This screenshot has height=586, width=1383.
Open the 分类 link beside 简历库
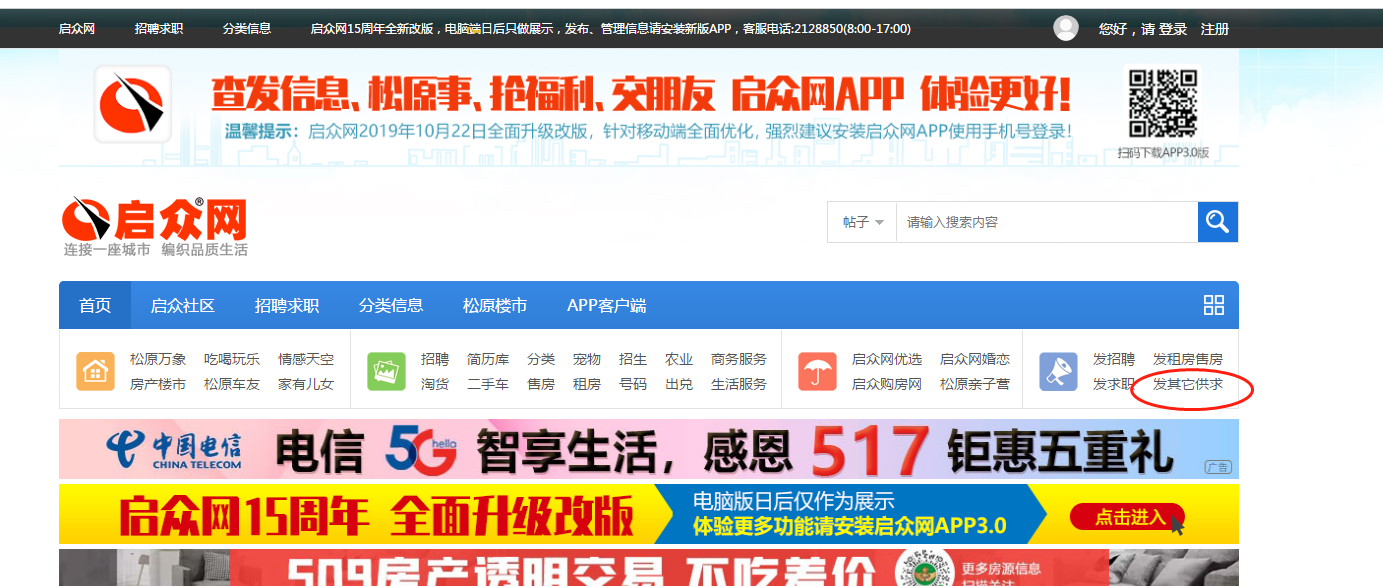point(541,359)
